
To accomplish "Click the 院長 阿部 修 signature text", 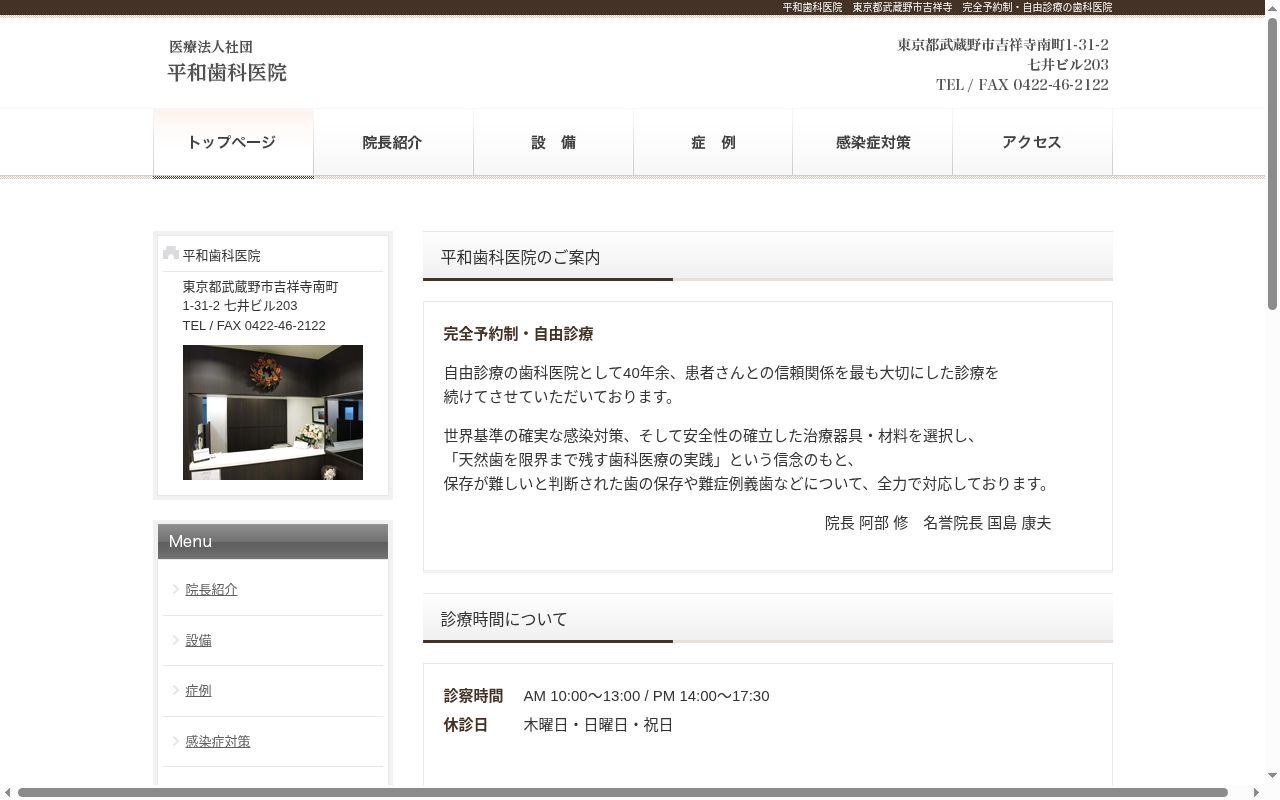I will (x=866, y=523).
